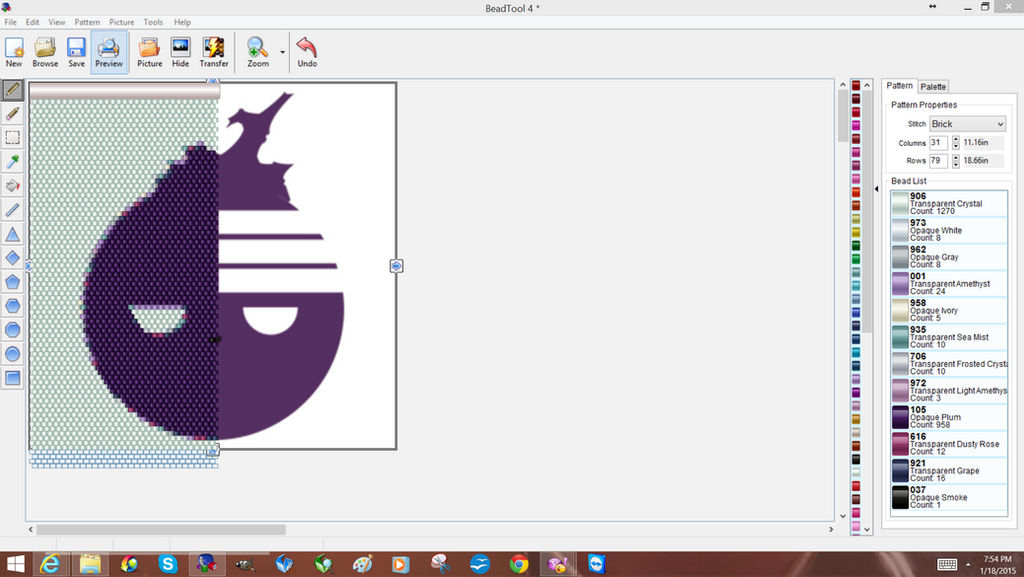
Task: Activate the rectangular selection tool
Action: (x=12, y=138)
